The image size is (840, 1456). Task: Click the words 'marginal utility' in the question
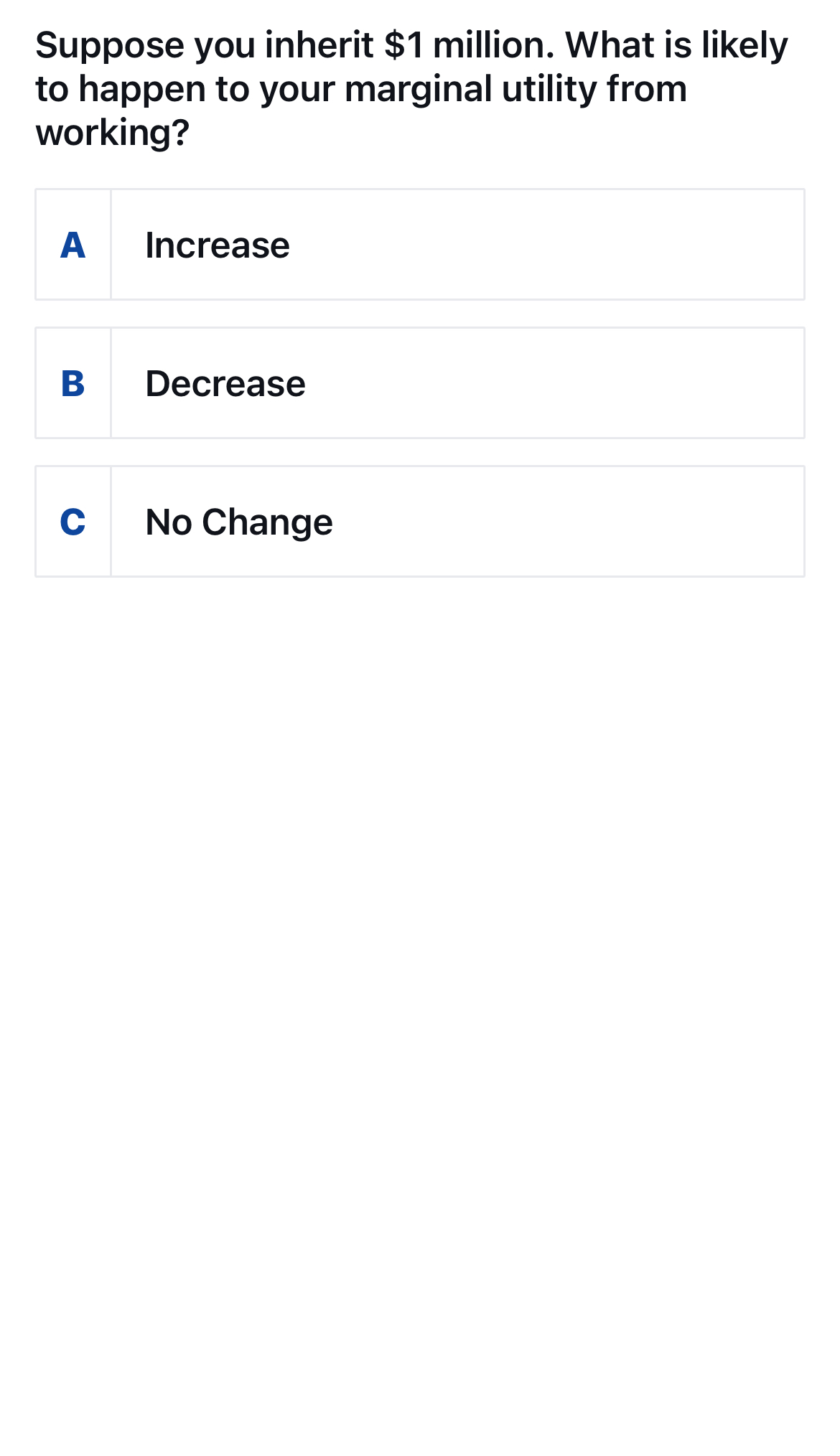coord(470,90)
